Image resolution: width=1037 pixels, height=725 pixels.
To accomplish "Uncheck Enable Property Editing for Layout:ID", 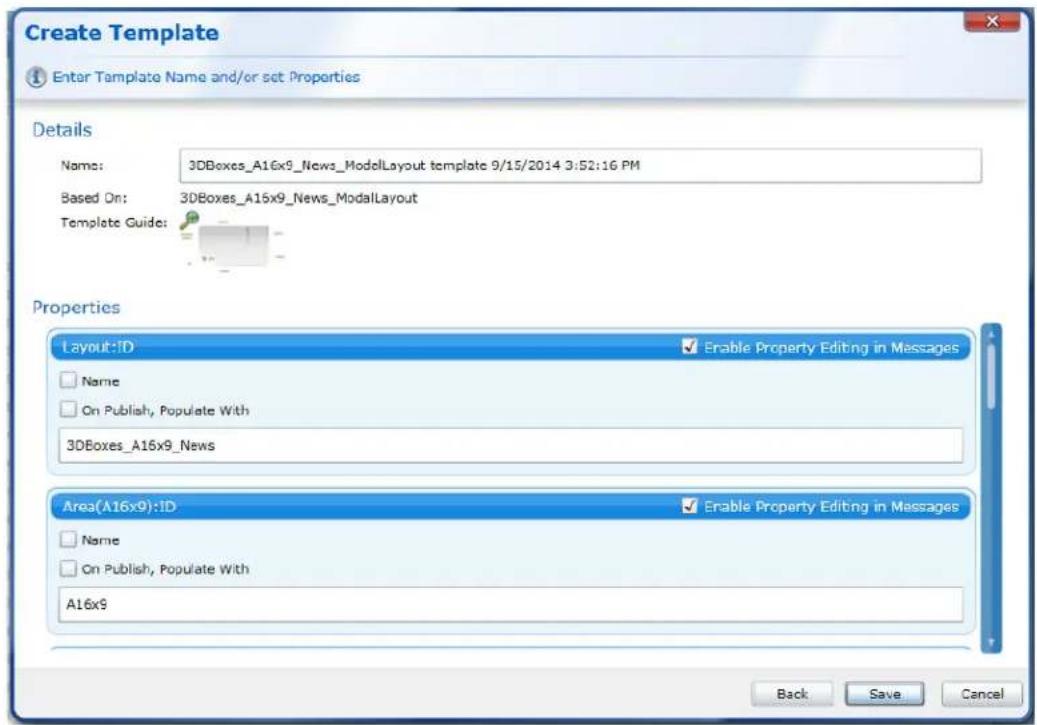I will coord(689,347).
